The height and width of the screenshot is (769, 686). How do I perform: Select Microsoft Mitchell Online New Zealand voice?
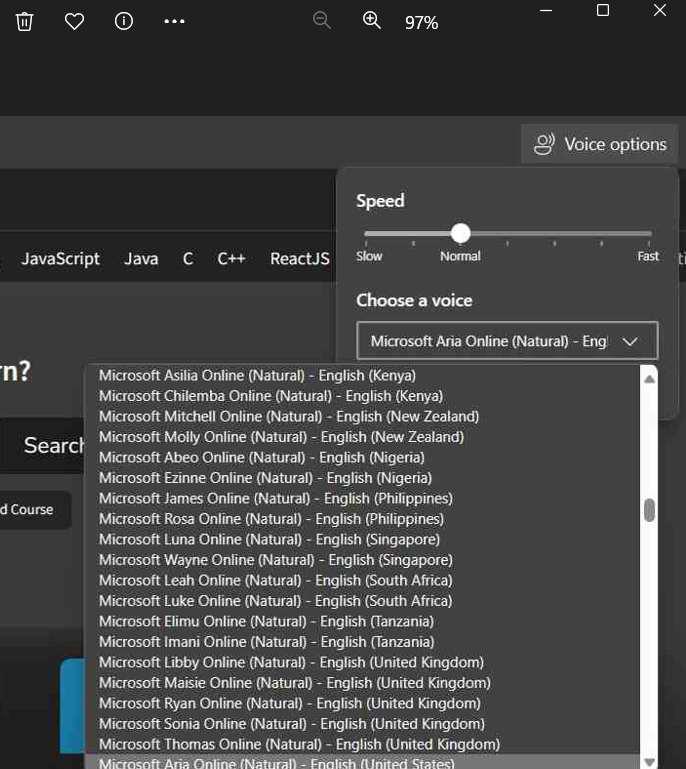(x=288, y=416)
